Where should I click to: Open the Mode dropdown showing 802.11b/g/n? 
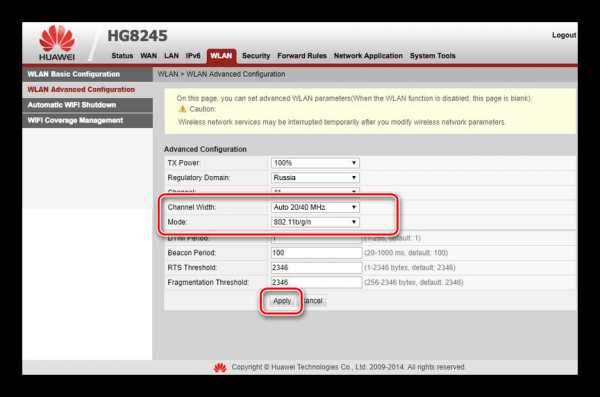tap(315, 222)
